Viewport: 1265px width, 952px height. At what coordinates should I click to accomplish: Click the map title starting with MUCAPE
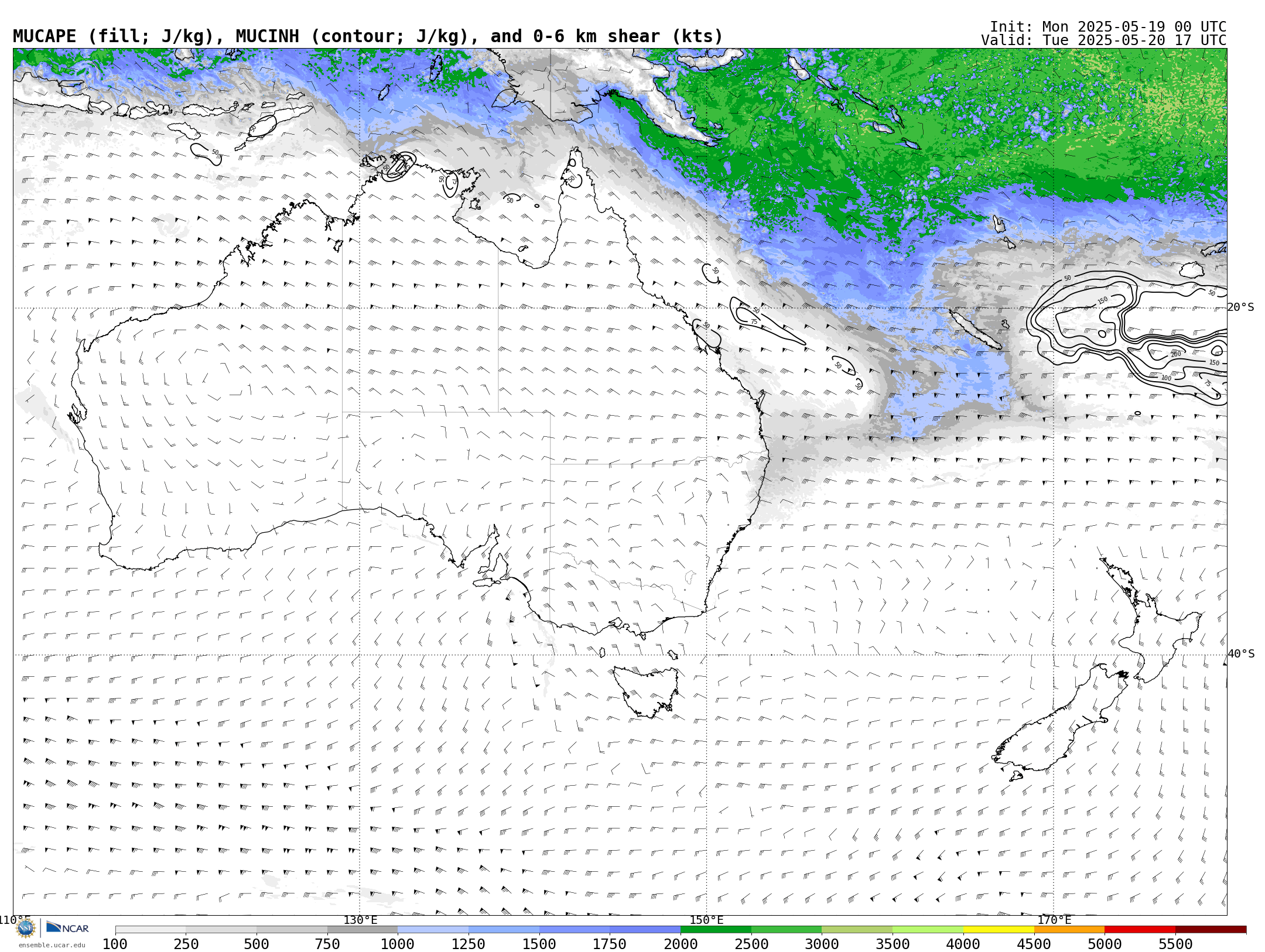368,36
